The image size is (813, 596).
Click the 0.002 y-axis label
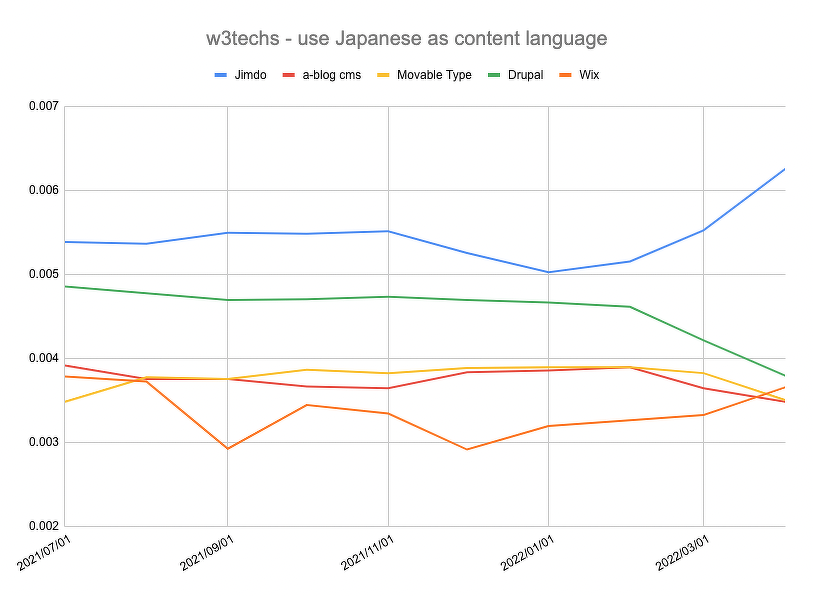pyautogui.click(x=43, y=526)
